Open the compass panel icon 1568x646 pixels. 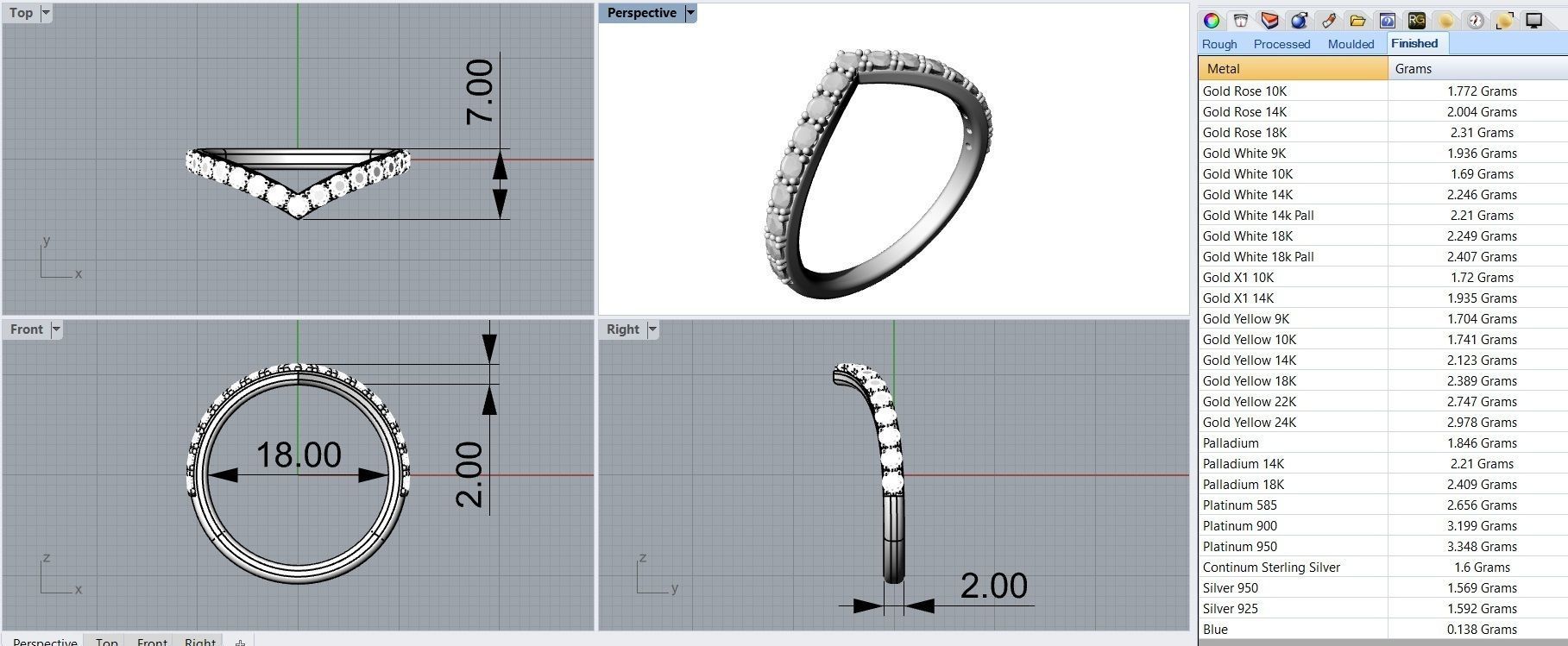[x=1475, y=21]
